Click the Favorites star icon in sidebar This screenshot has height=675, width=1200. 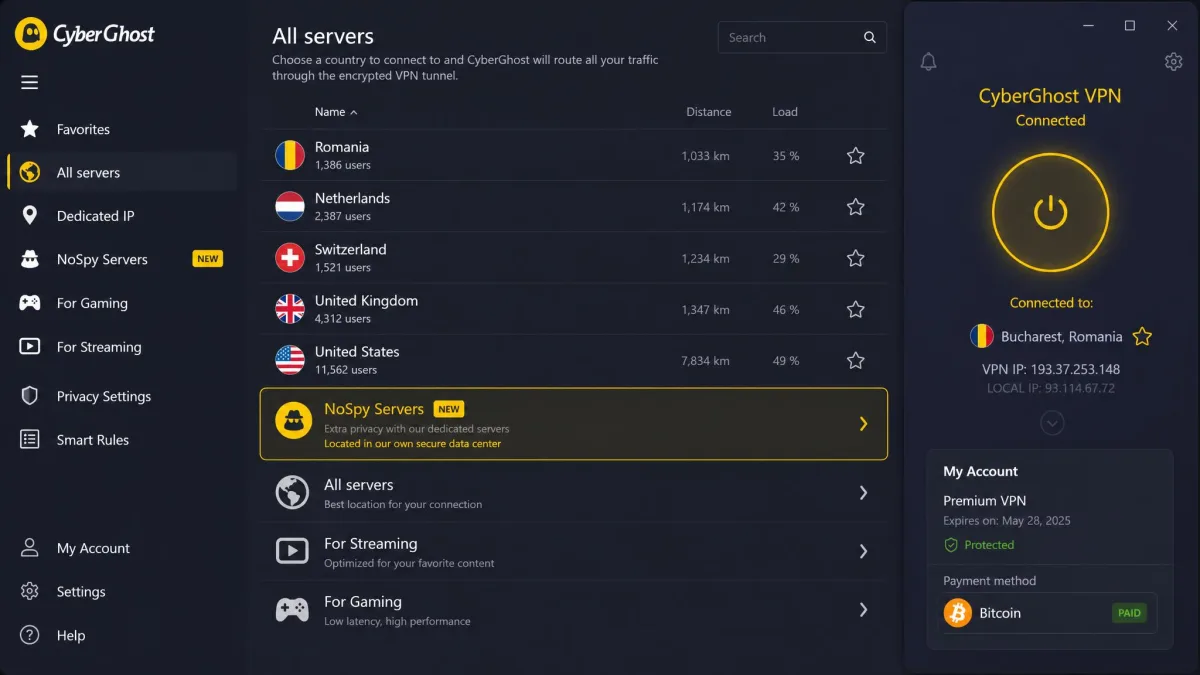(30, 129)
